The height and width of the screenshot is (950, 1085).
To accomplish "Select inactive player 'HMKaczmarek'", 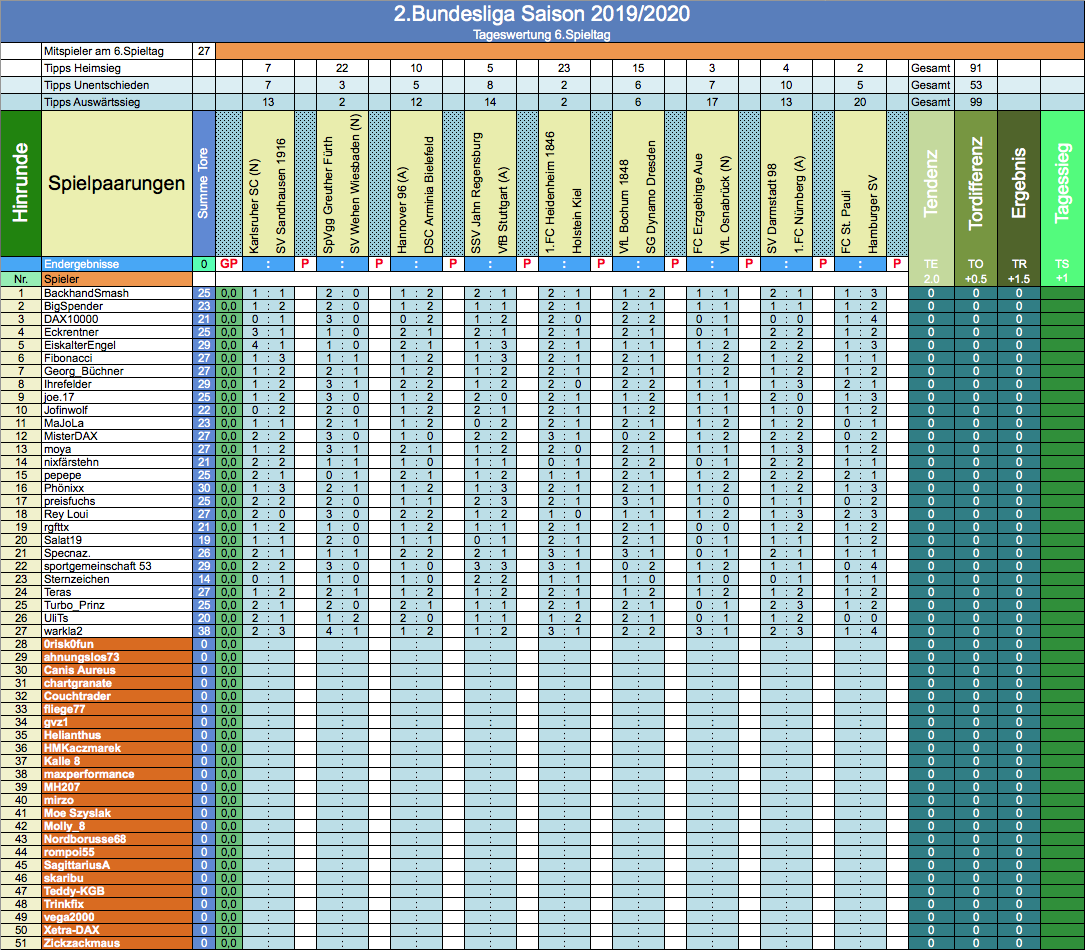I will (x=117, y=748).
